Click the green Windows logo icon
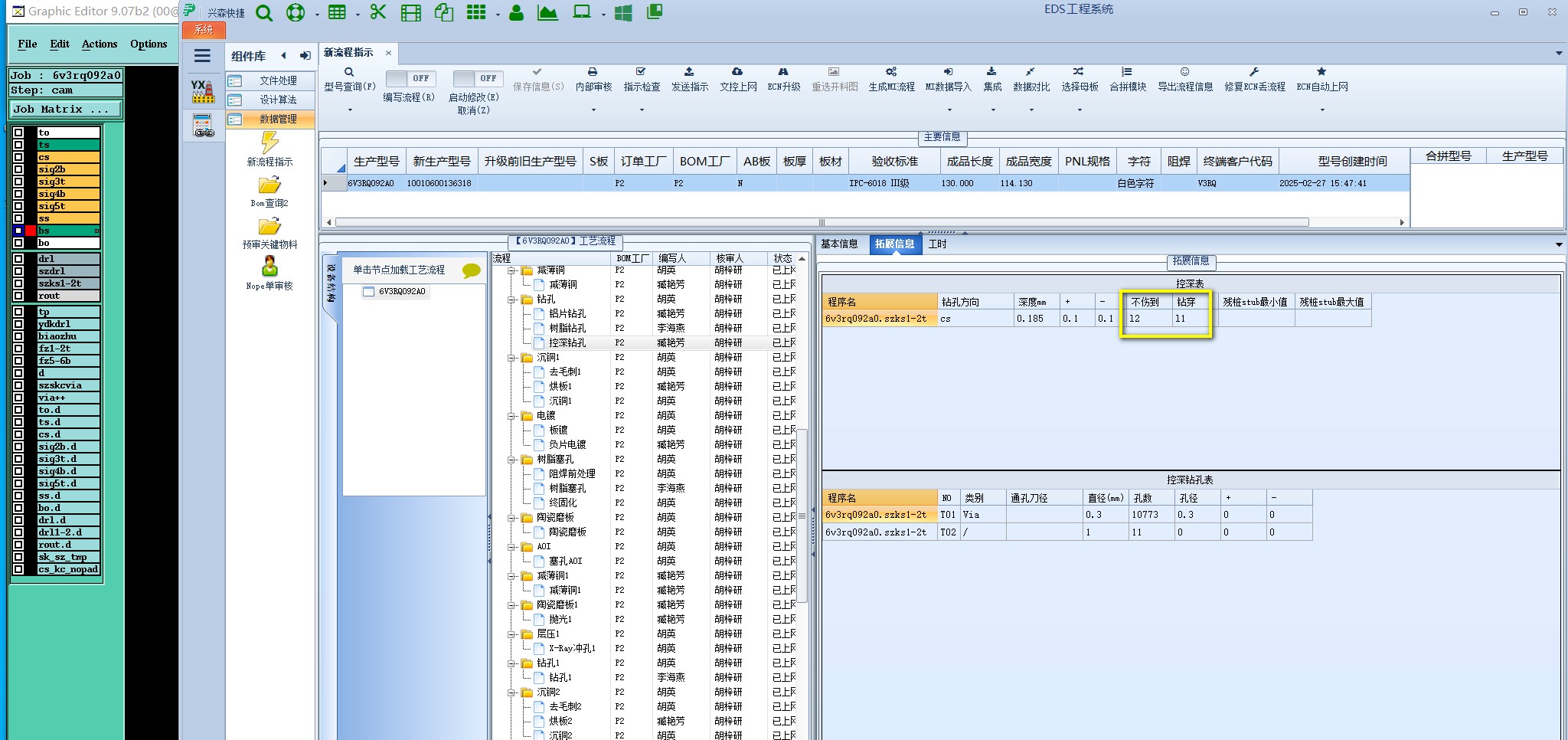 click(x=623, y=13)
